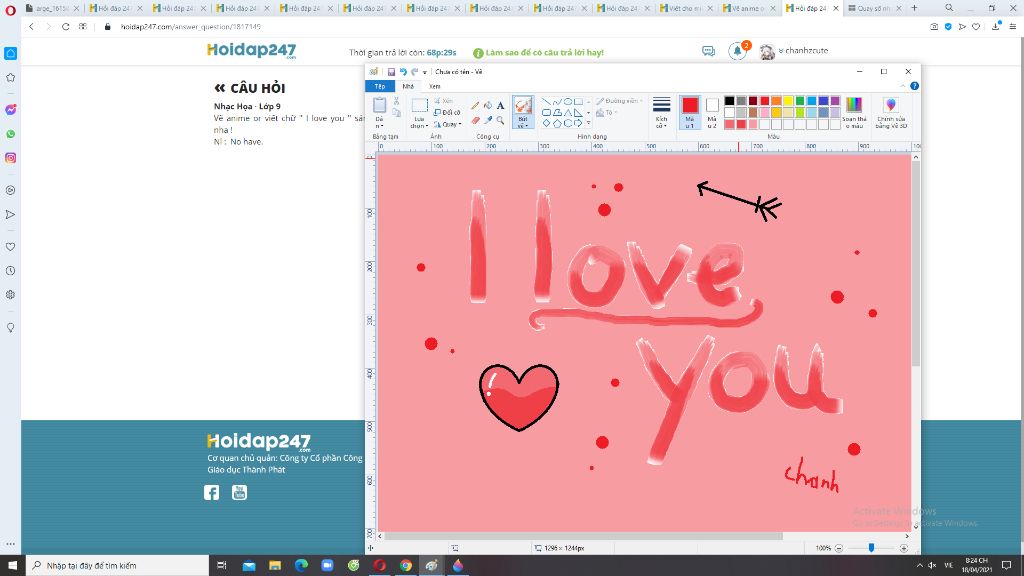Pick the yellow color swatch
Image resolution: width=1024 pixels, height=576 pixels.
(x=788, y=101)
